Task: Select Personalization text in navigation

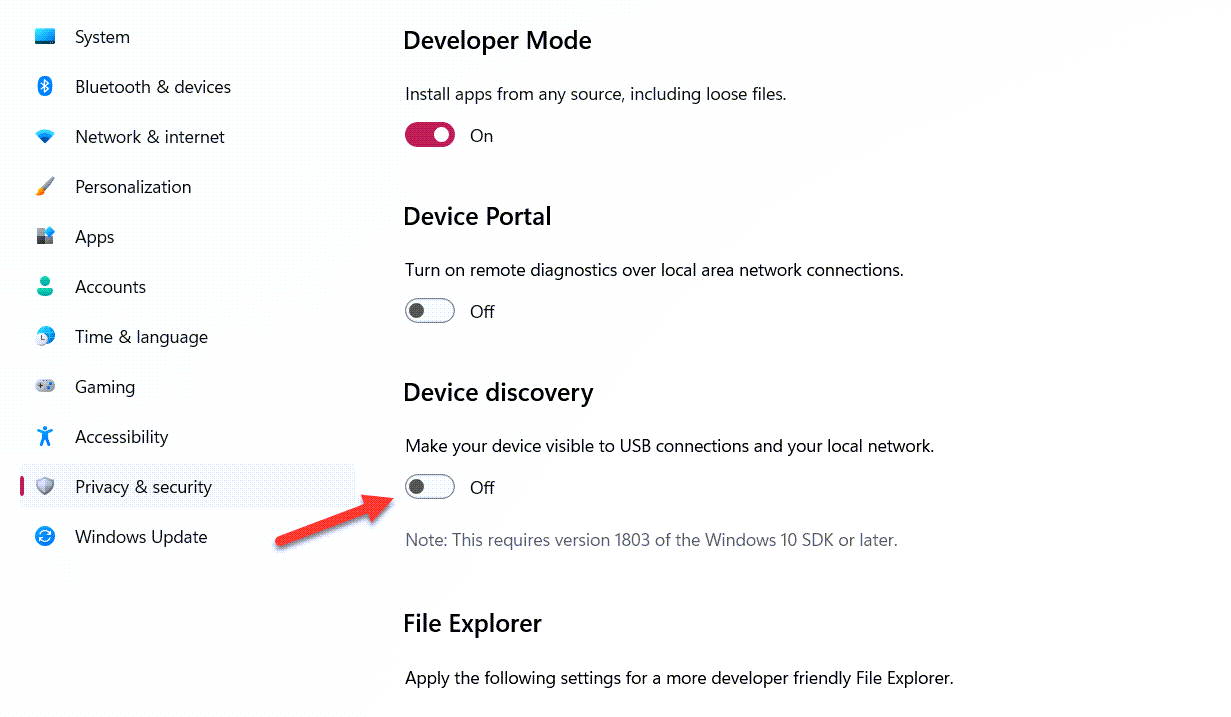Action: pyautogui.click(x=133, y=187)
